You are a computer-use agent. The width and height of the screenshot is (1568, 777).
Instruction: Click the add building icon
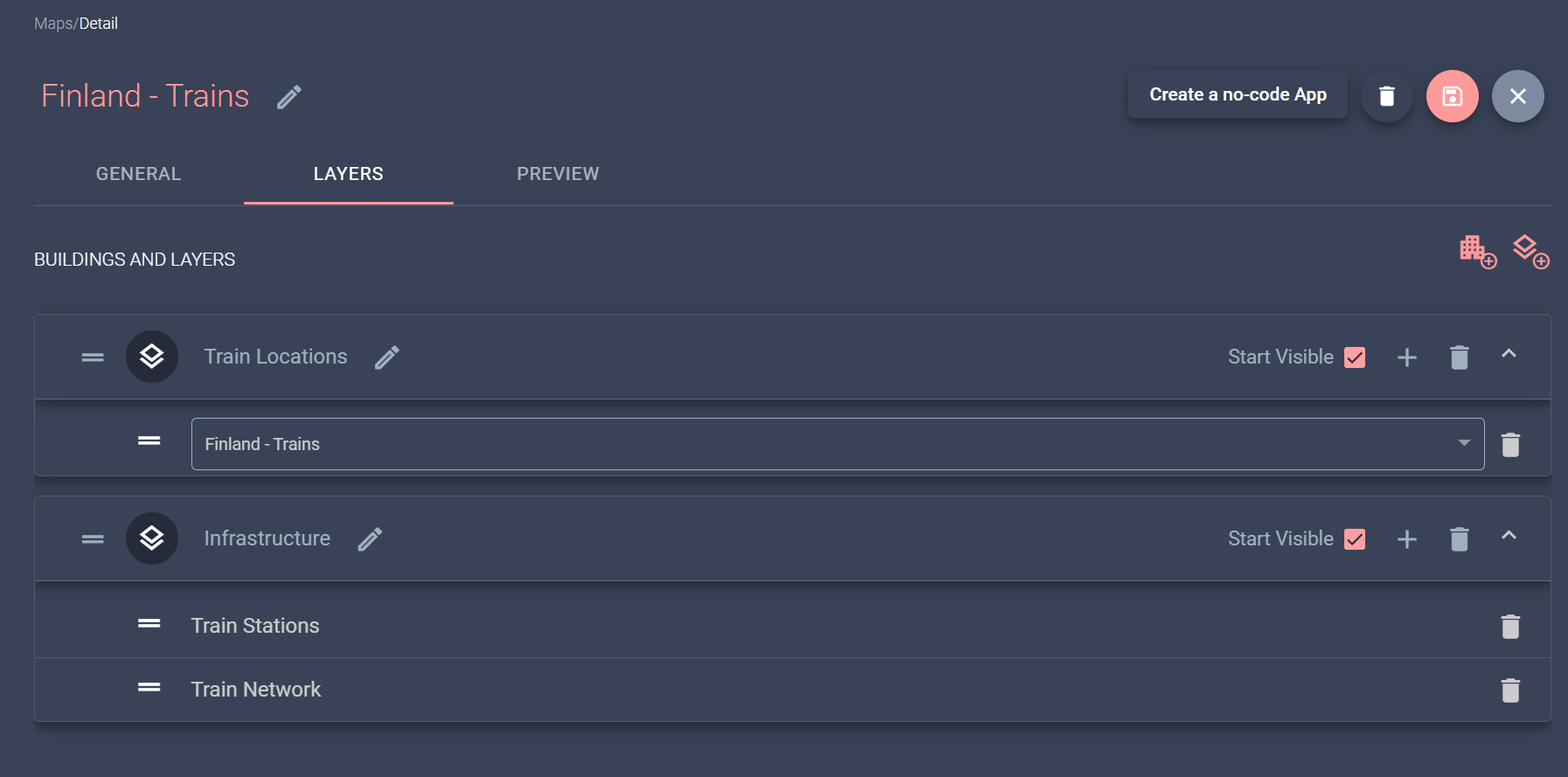[x=1477, y=252]
